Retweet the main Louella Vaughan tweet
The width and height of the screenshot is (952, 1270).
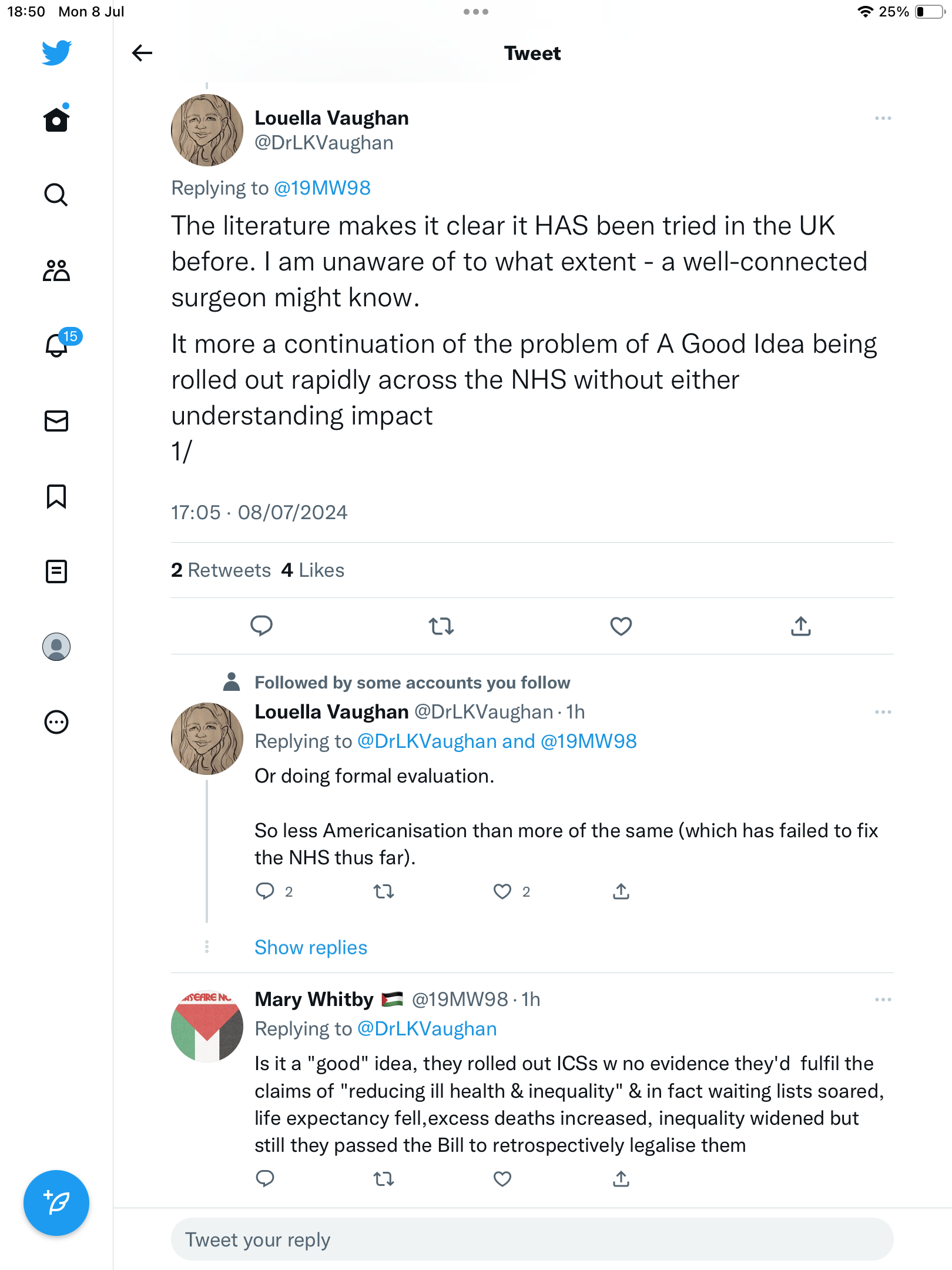(x=441, y=626)
